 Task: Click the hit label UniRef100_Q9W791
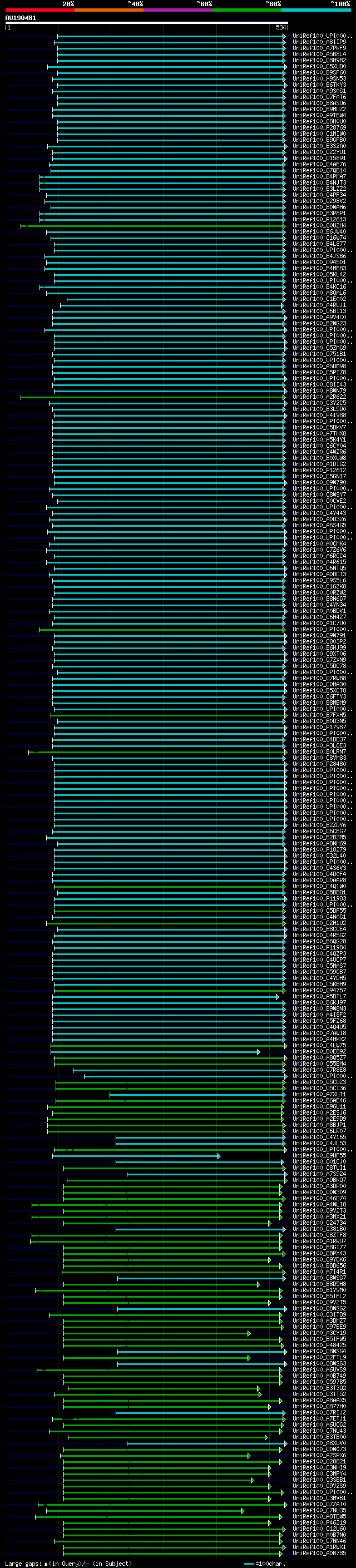pos(319,635)
